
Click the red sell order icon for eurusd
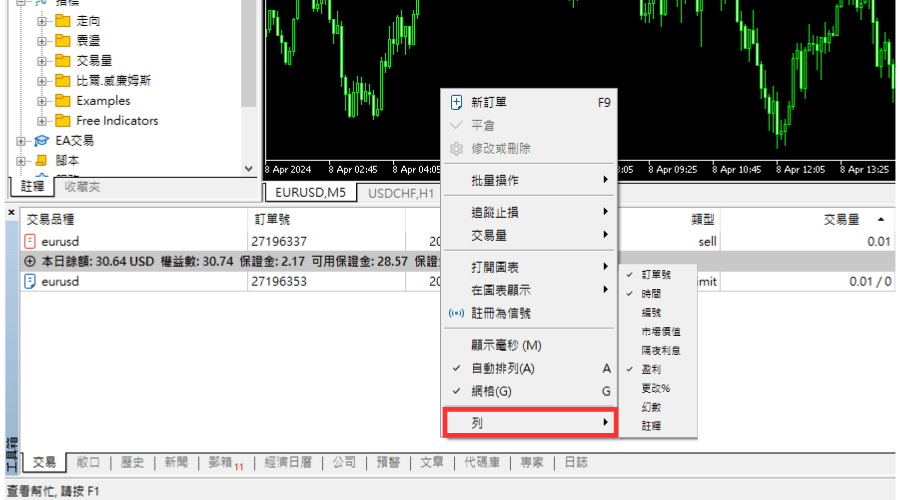click(30, 241)
